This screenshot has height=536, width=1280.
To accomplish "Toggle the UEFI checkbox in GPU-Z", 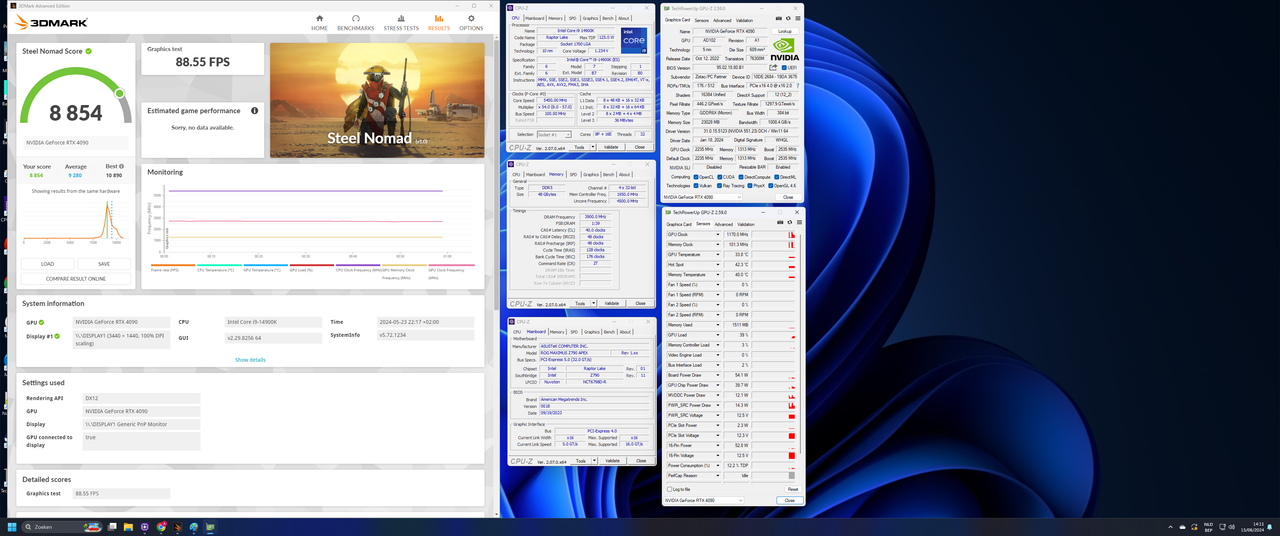I will 784,67.
